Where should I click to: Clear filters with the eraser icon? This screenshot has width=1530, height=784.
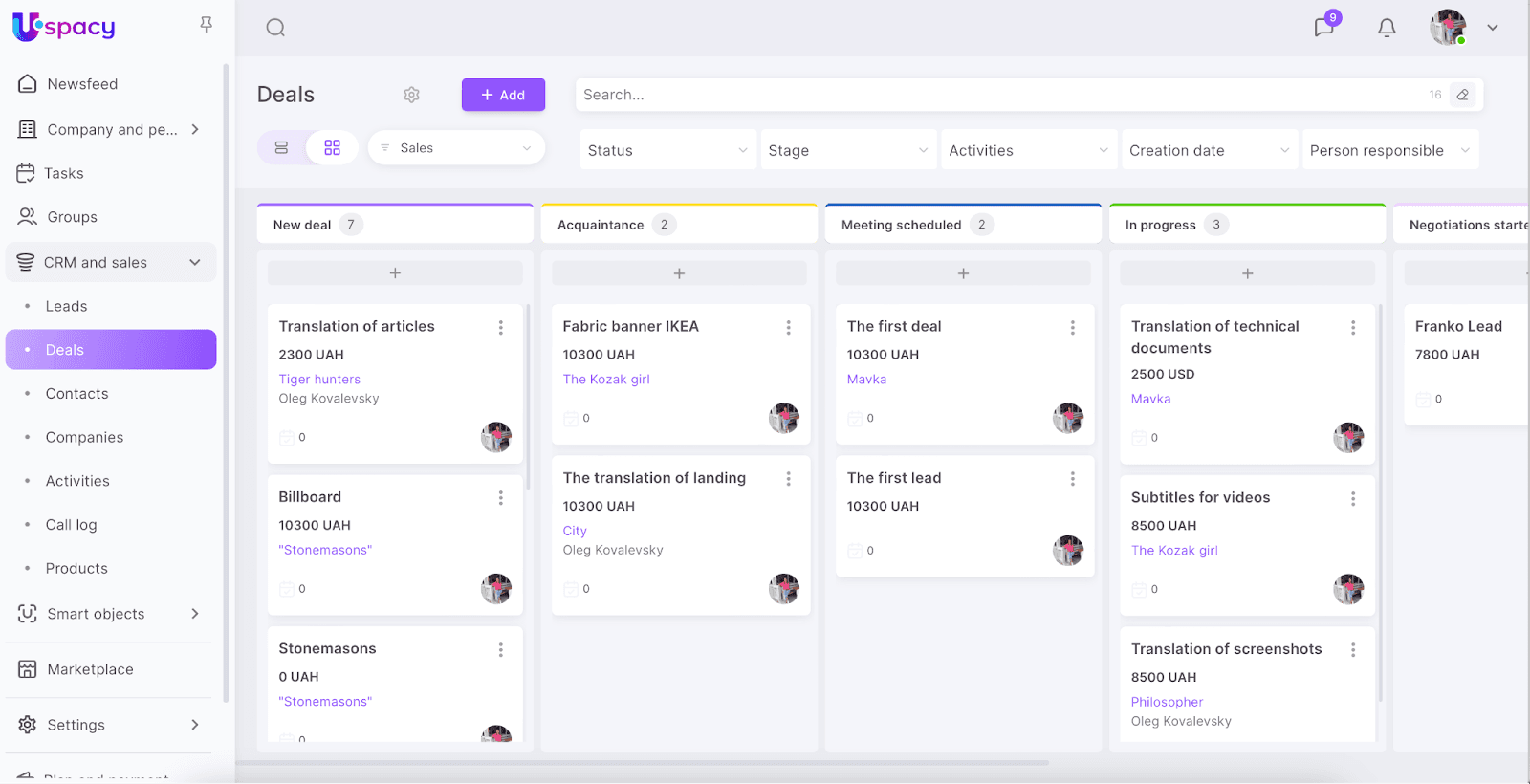click(x=1463, y=95)
